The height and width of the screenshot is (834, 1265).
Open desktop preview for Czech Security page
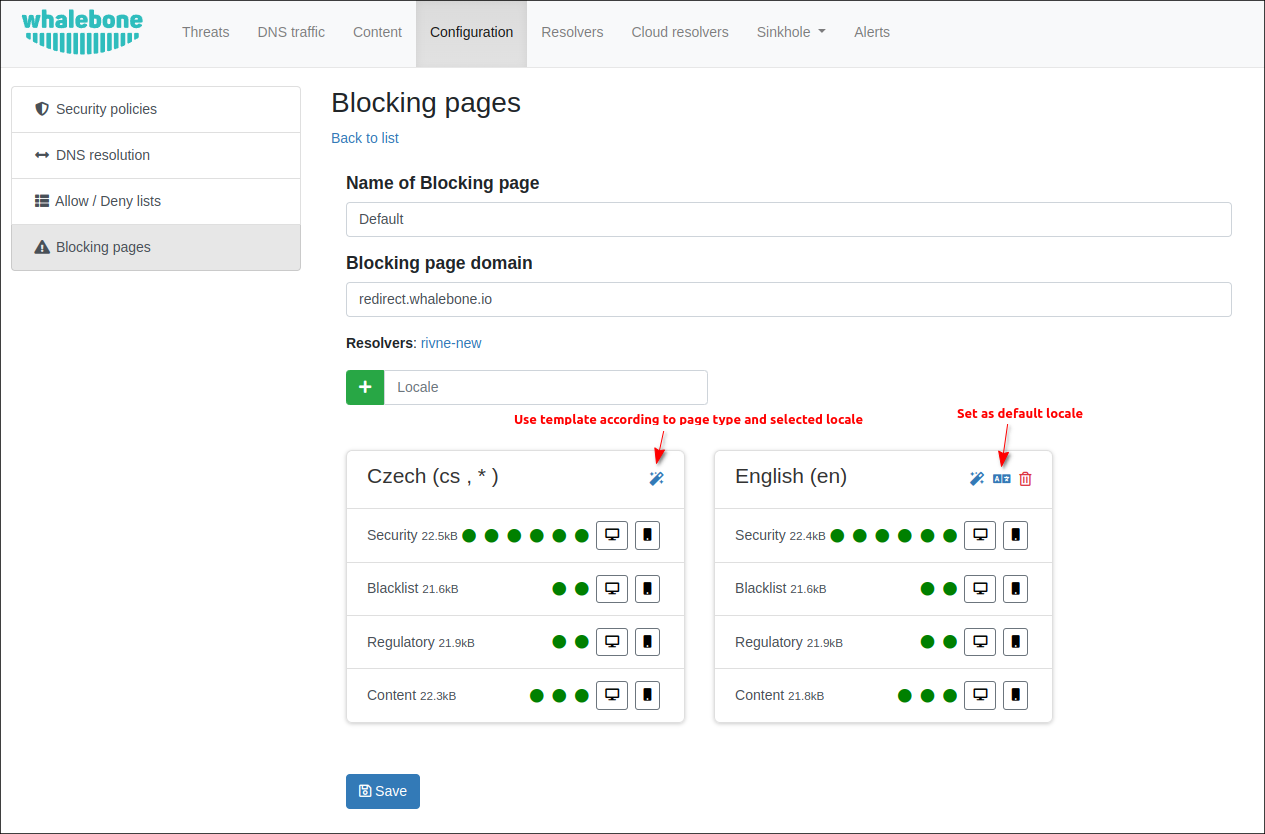(x=612, y=535)
